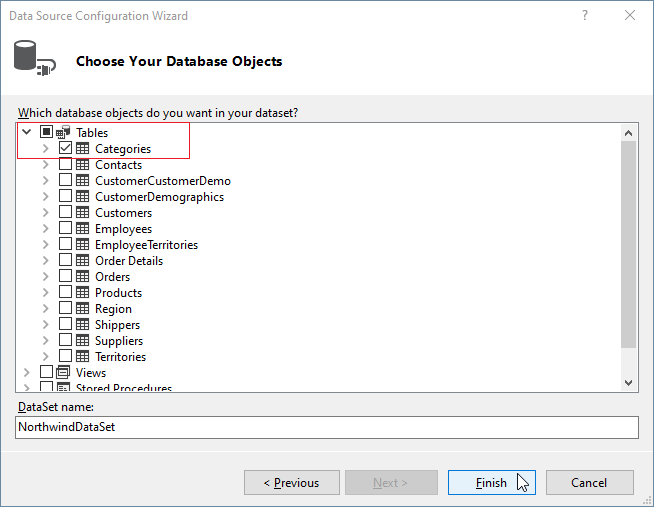Expand the Categories table columns

(x=45, y=148)
